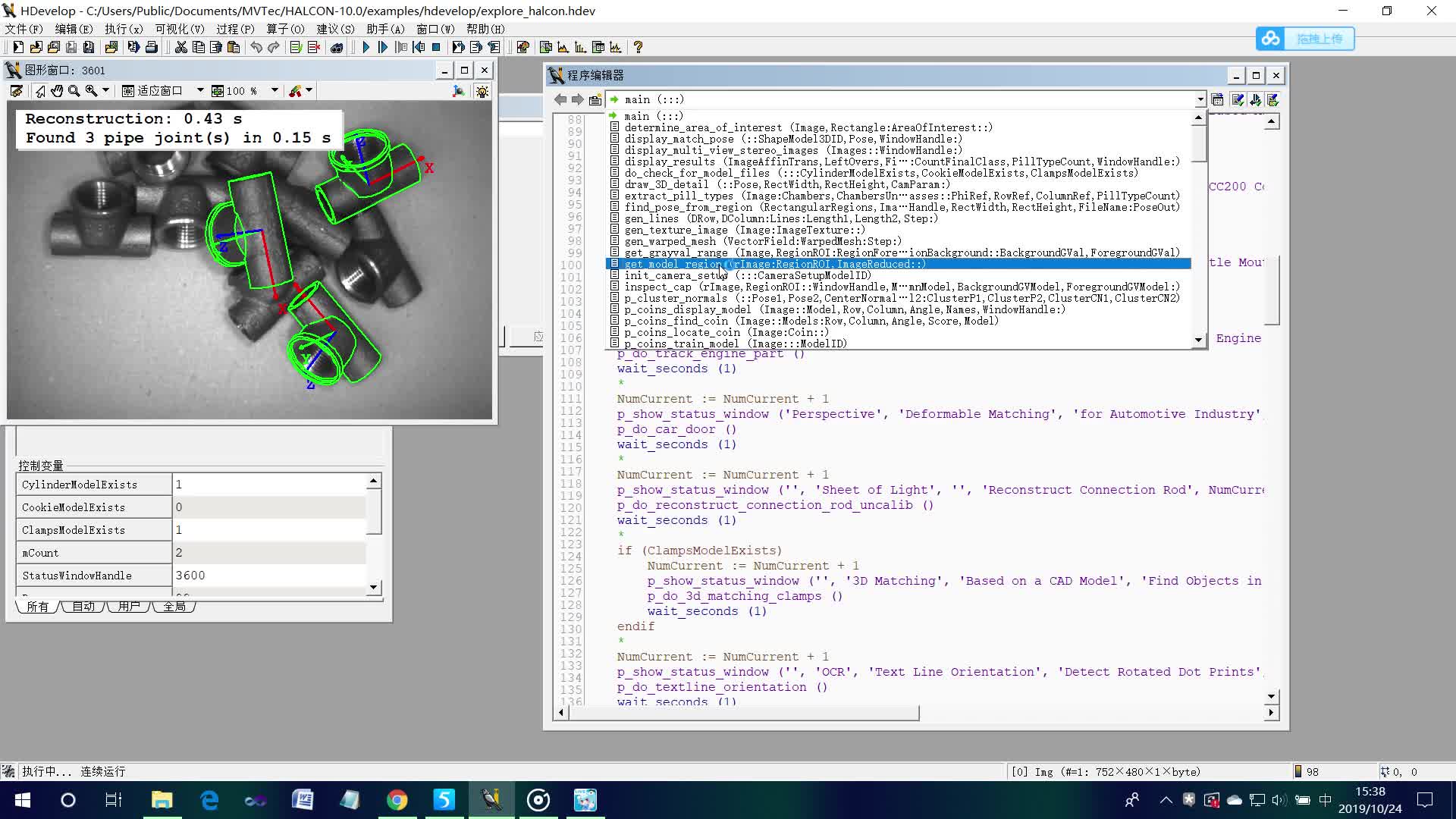Click the scissors cut icon
Screen dimensions: 1456x819
[x=180, y=47]
